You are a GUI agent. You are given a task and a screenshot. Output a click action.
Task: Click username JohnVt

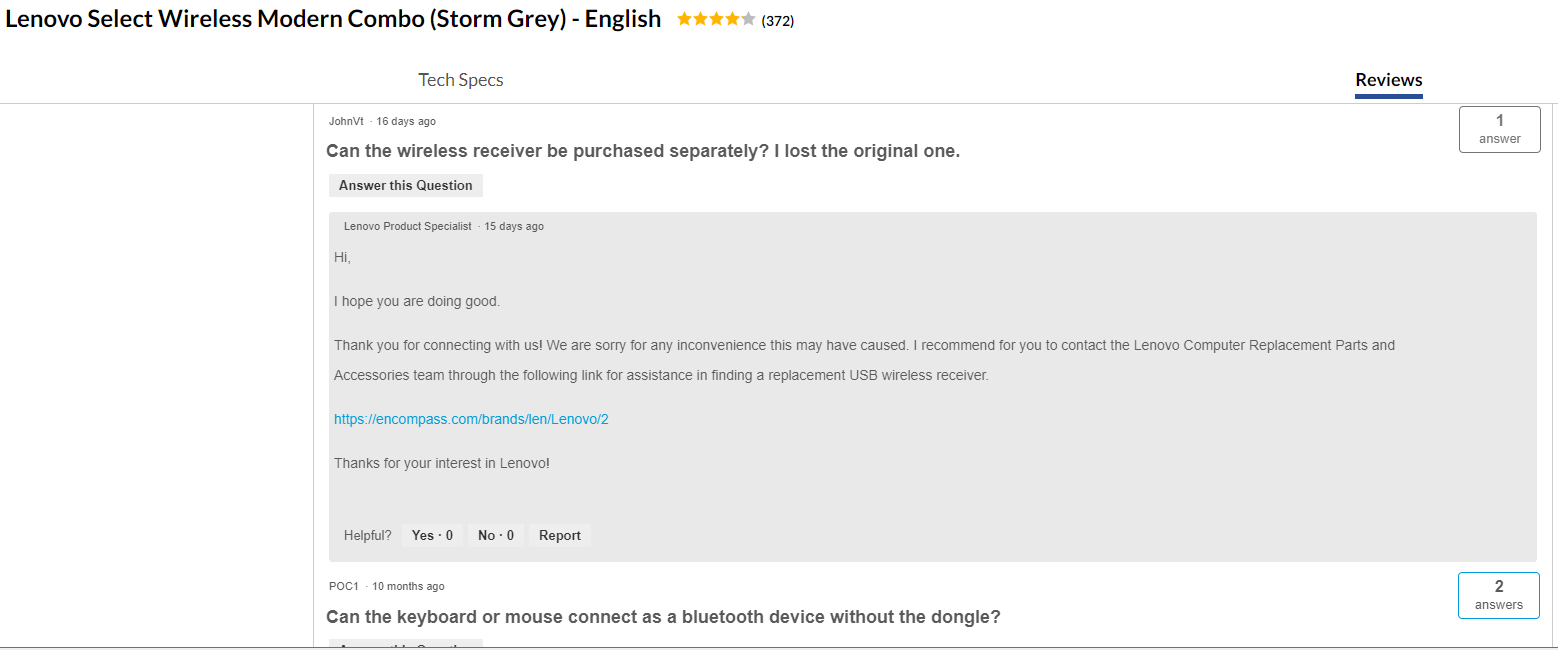coord(344,121)
